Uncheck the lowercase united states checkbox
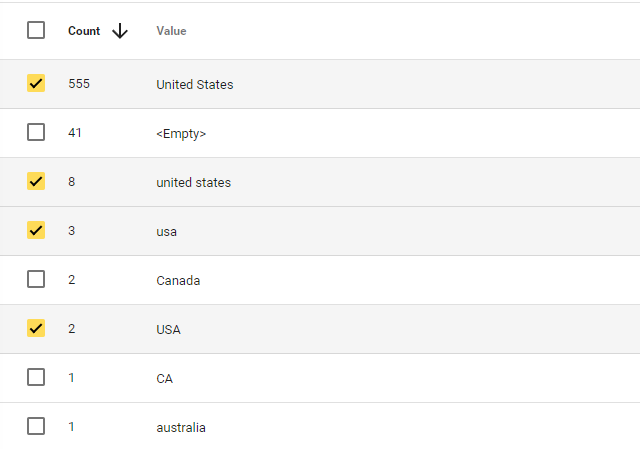This screenshot has width=640, height=449. (x=36, y=181)
